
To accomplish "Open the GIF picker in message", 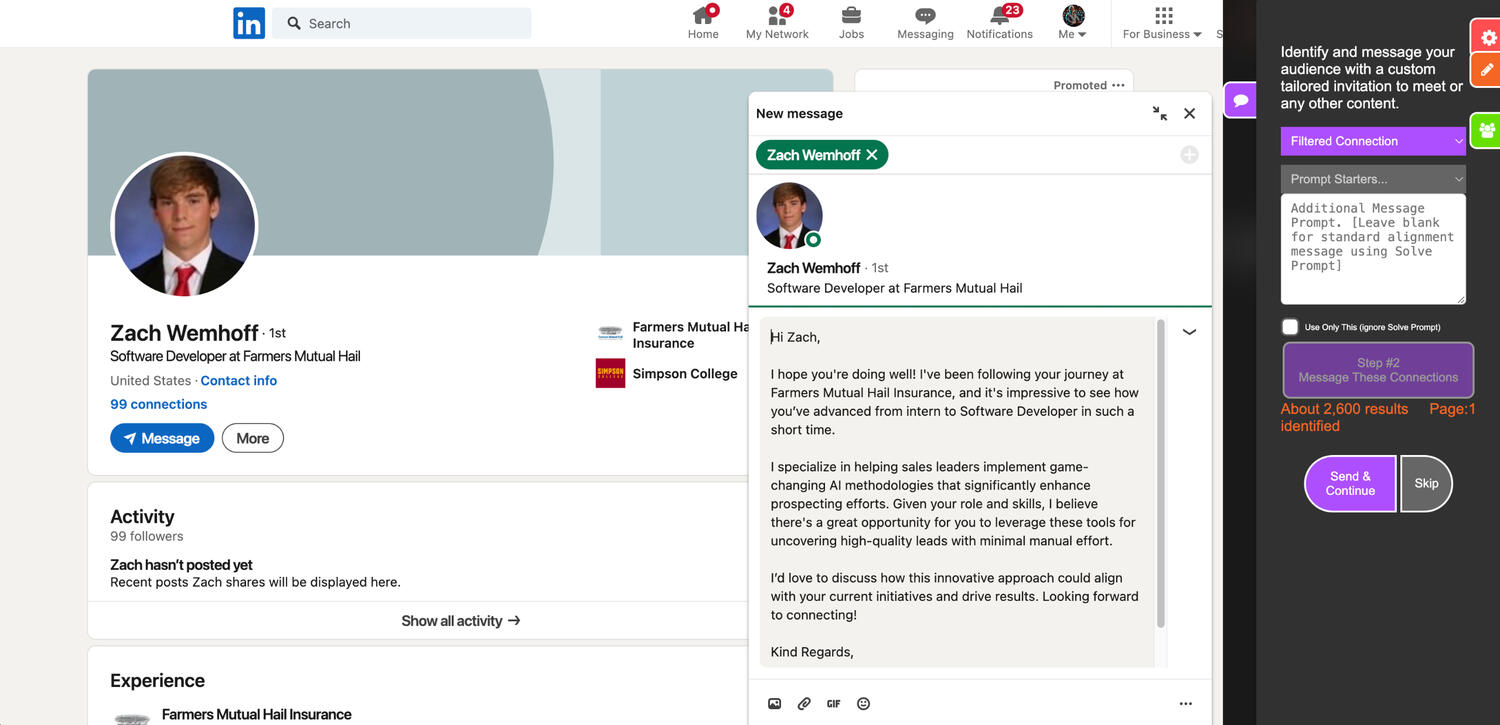I will (x=833, y=704).
